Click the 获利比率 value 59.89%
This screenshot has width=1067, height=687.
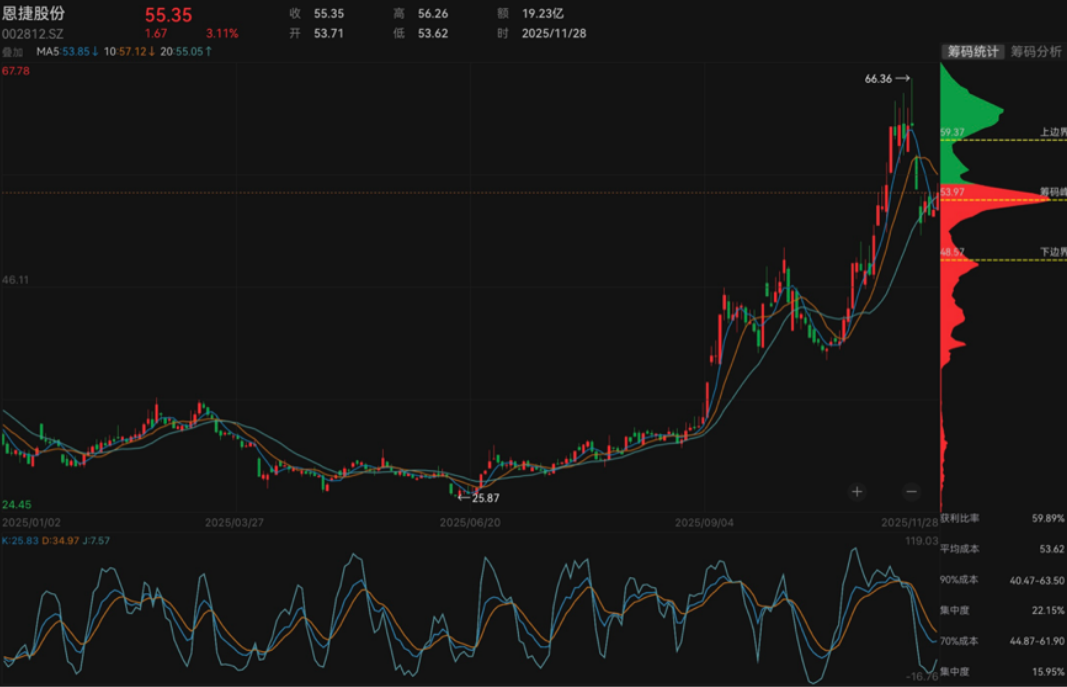tap(1048, 518)
